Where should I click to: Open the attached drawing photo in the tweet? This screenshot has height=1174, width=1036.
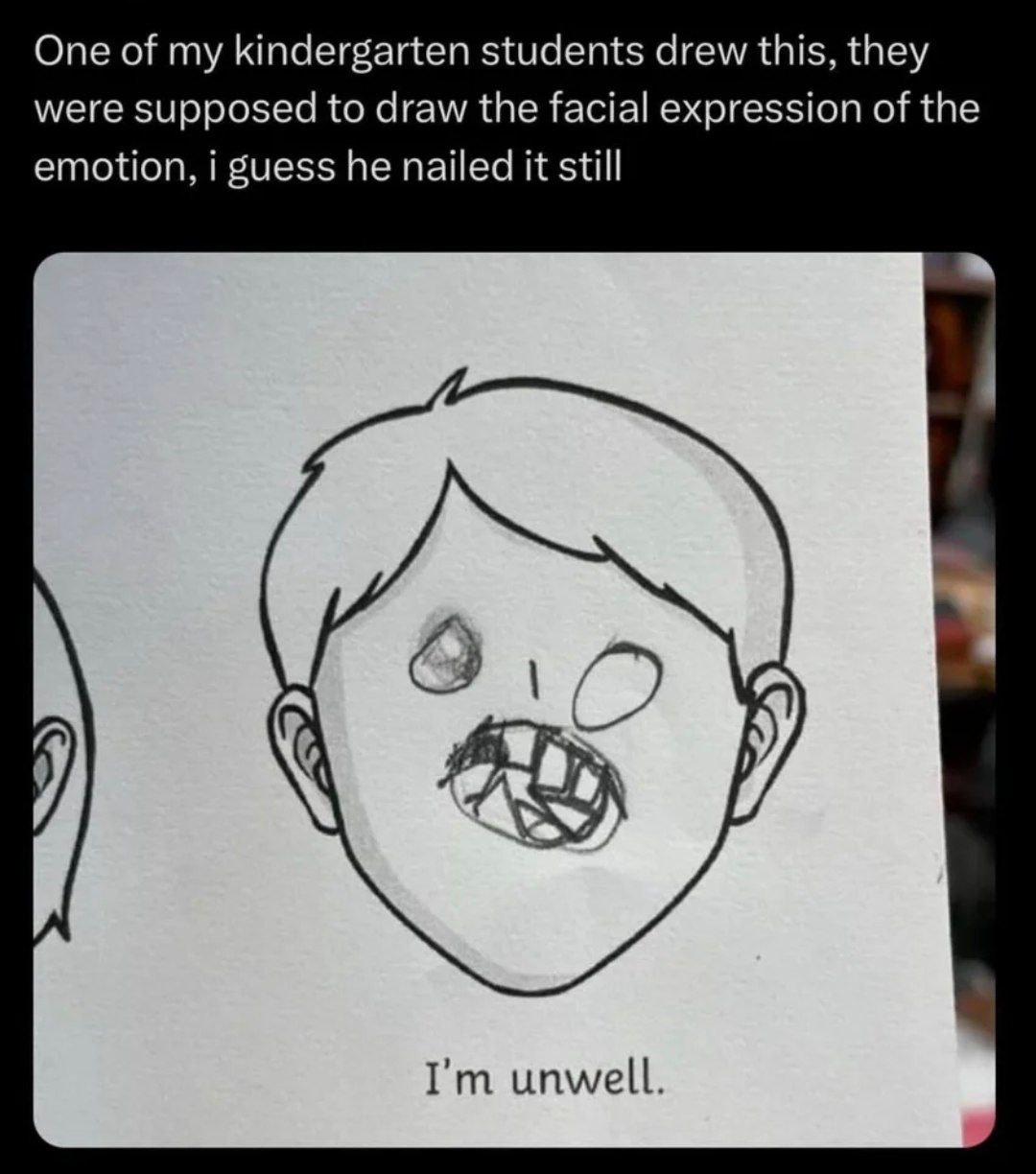514,699
